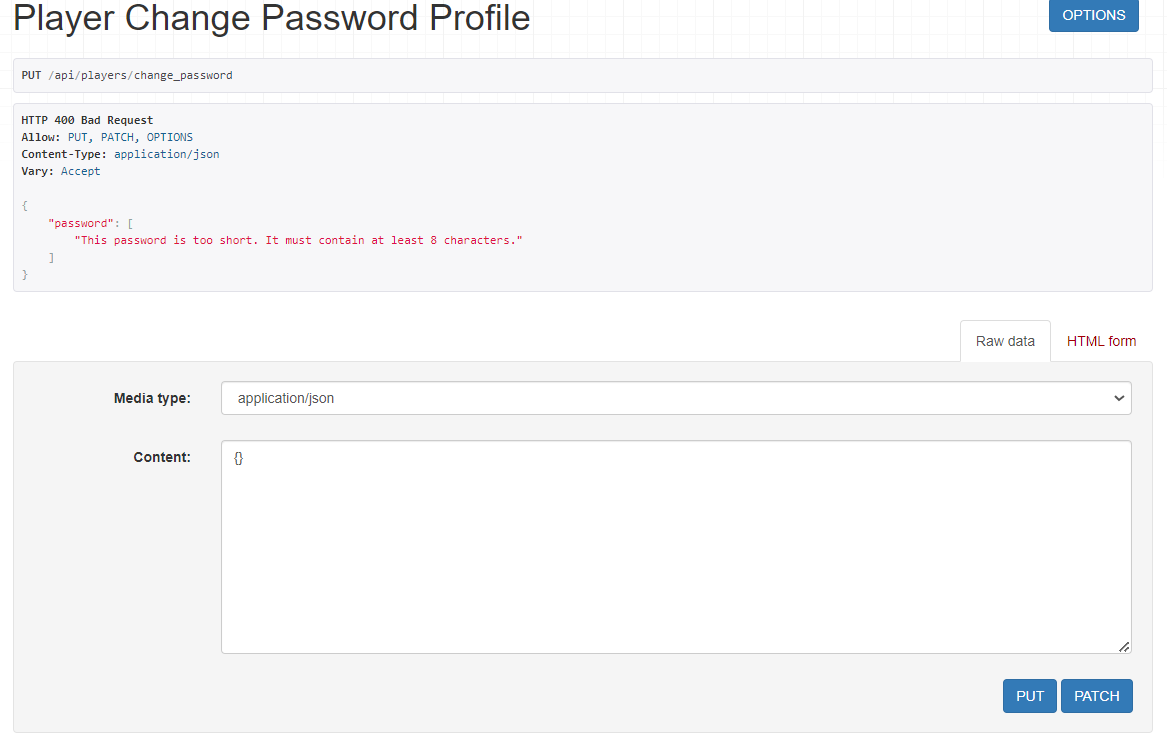Click the HTTP 400 Bad Request status line
Screen dimensions: 1167x749
click(x=87, y=120)
